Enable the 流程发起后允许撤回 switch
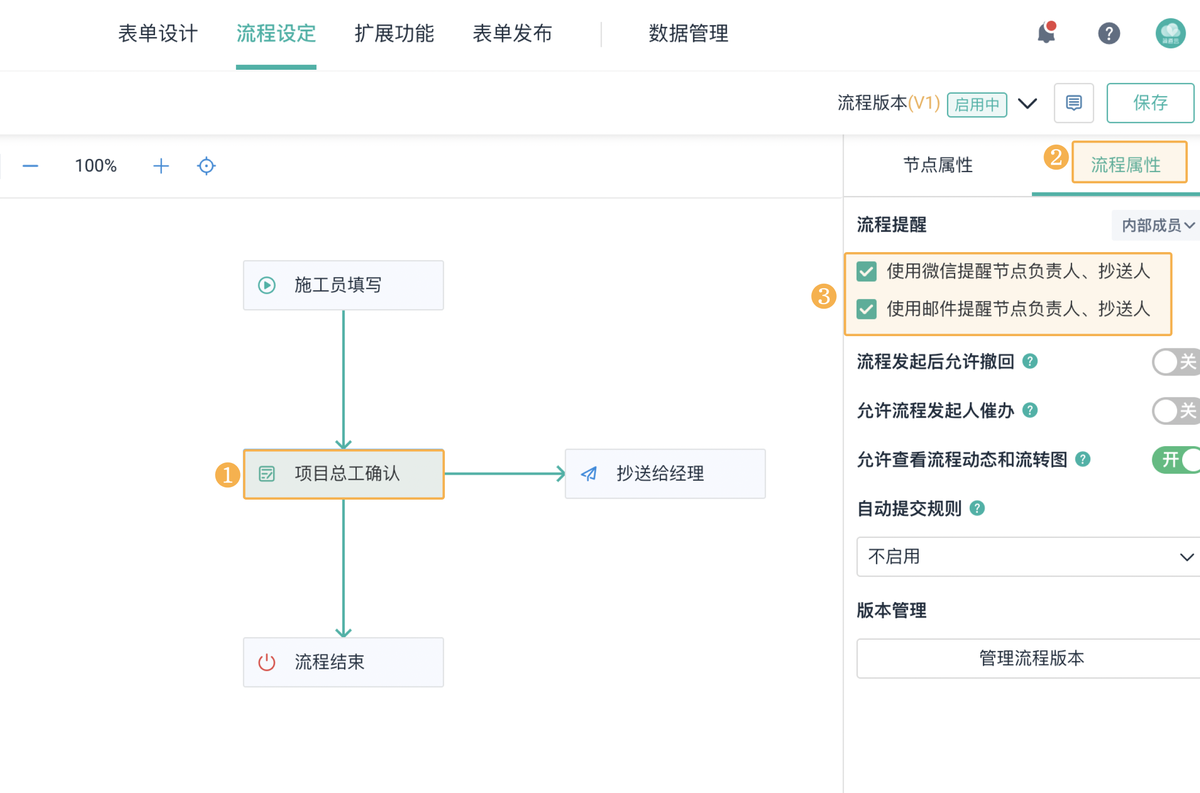Viewport: 1200px width, 793px height. coord(1175,361)
